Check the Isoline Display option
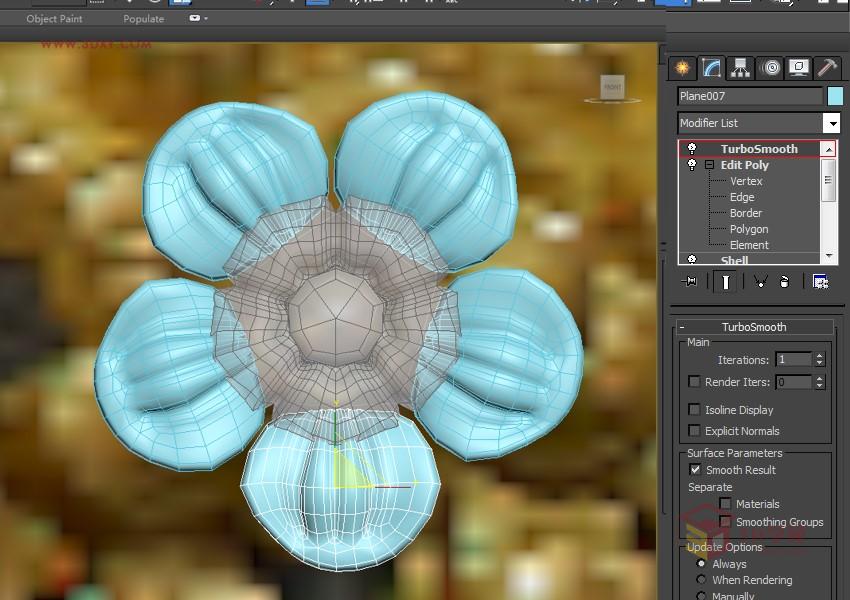 pyautogui.click(x=694, y=410)
